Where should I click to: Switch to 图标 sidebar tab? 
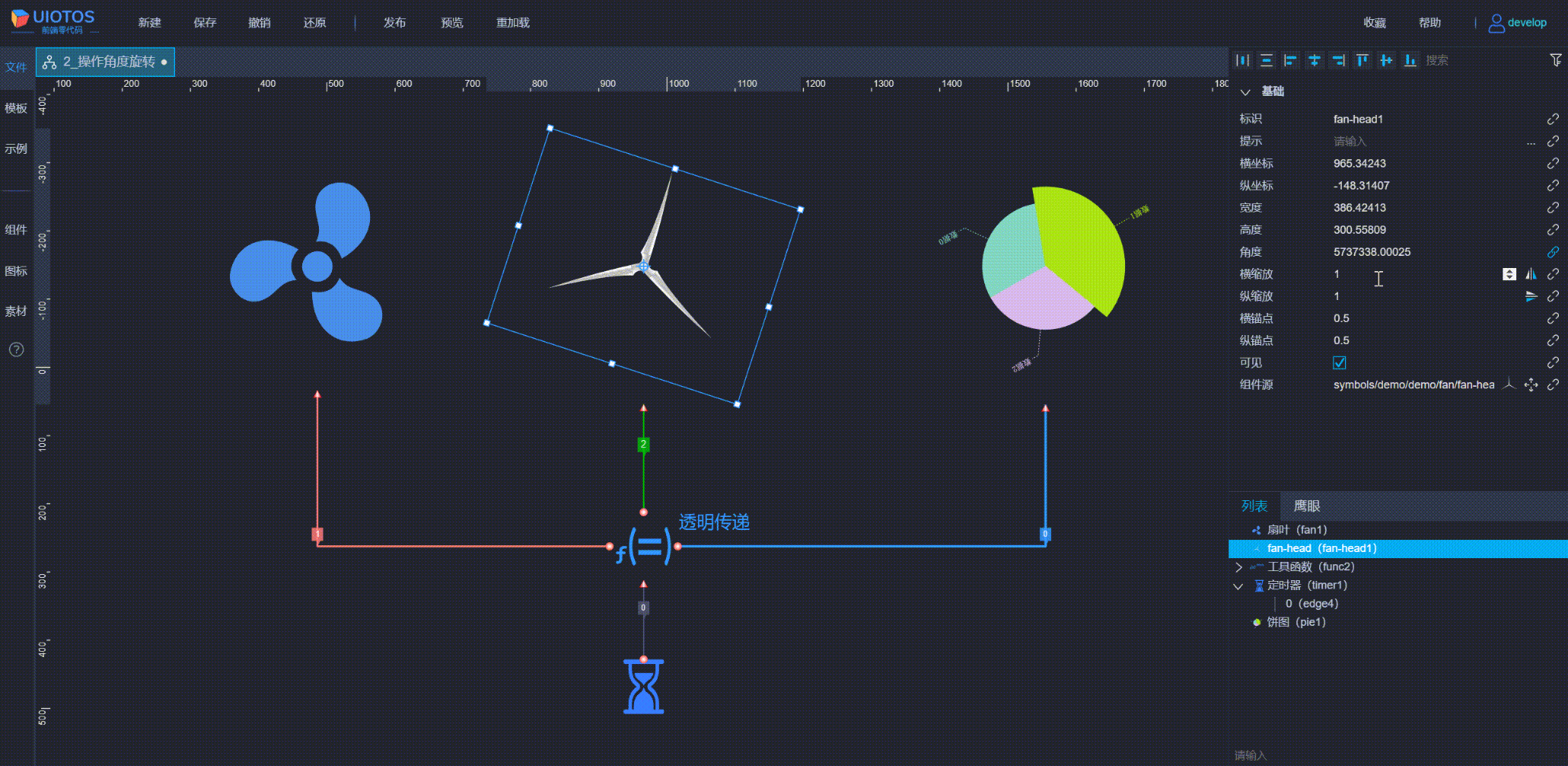pyautogui.click(x=16, y=271)
